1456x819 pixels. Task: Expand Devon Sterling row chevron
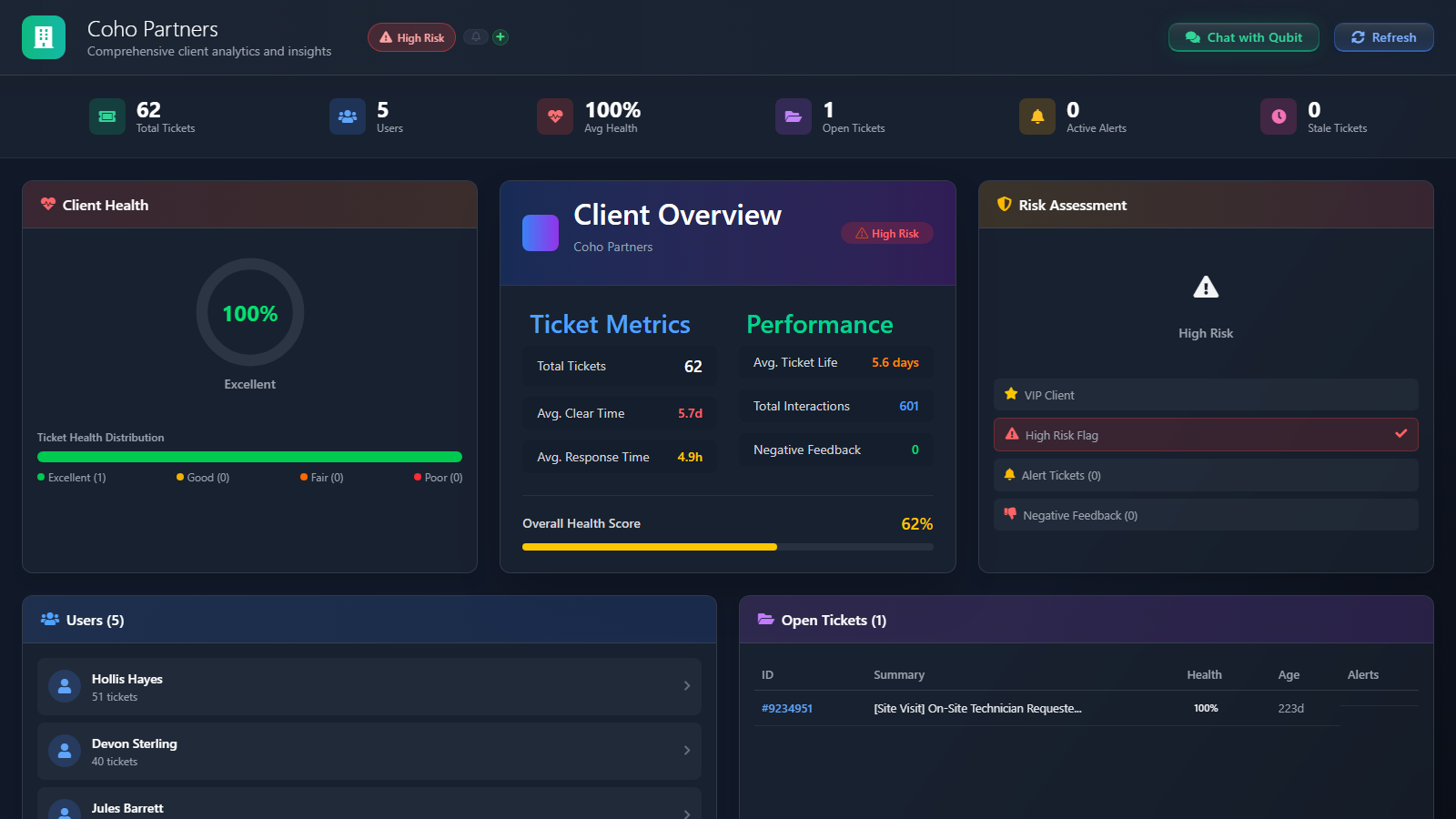(687, 751)
